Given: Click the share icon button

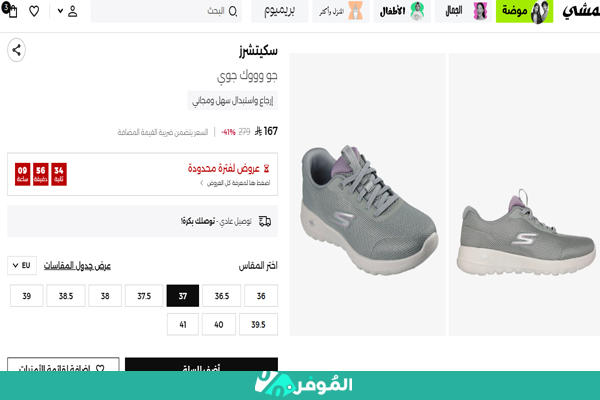Looking at the screenshot, I should [x=16, y=50].
